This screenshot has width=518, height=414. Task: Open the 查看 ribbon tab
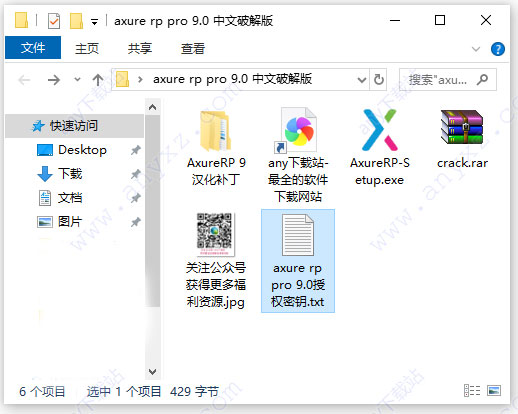point(193,49)
